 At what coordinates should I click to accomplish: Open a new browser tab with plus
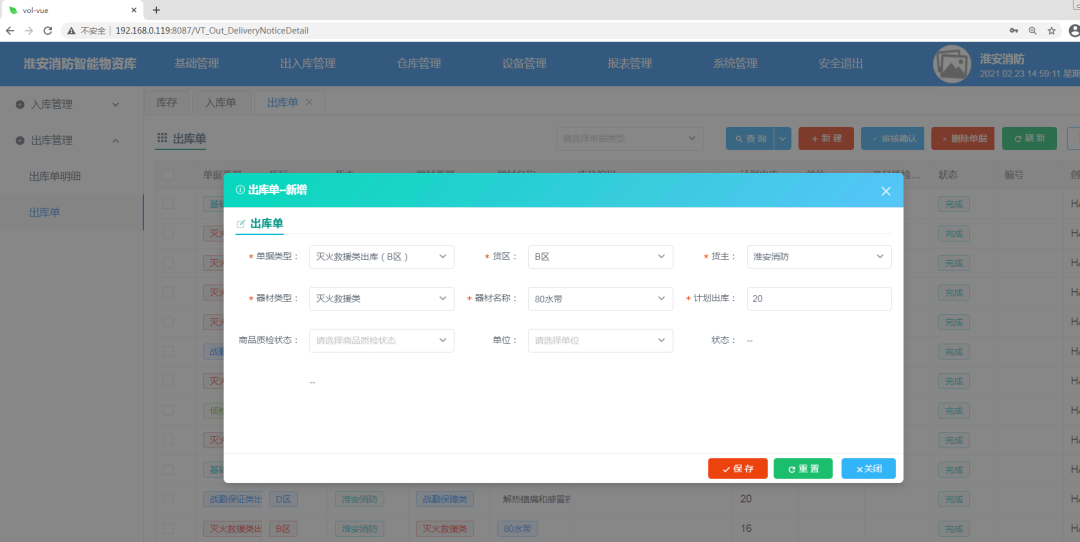156,10
